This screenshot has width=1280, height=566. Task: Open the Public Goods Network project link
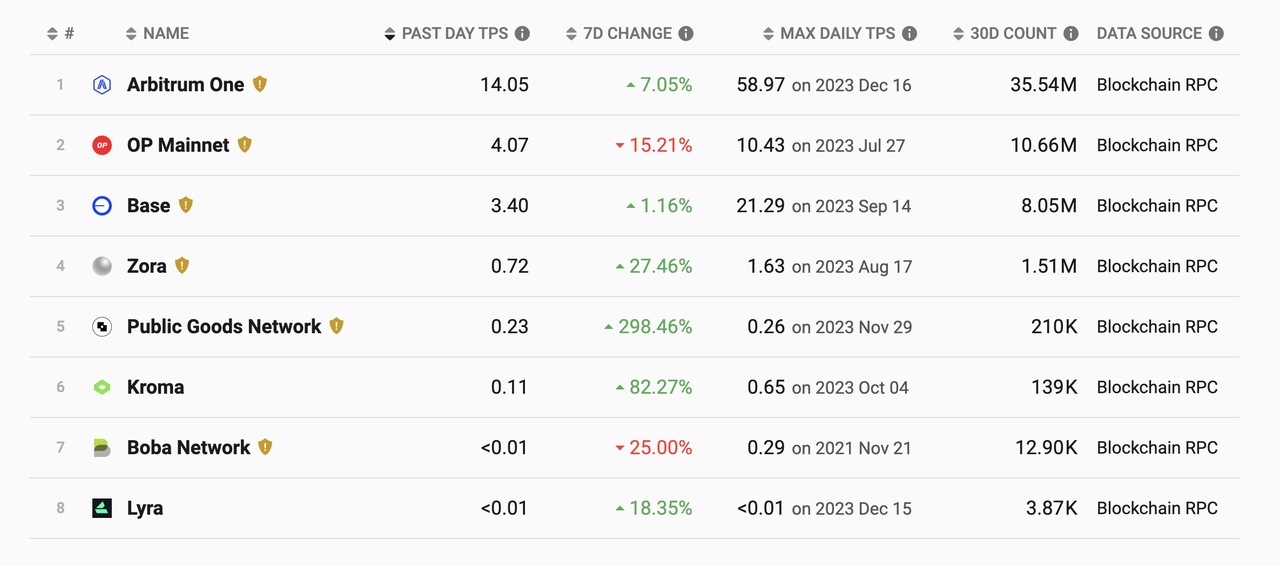[x=224, y=327]
